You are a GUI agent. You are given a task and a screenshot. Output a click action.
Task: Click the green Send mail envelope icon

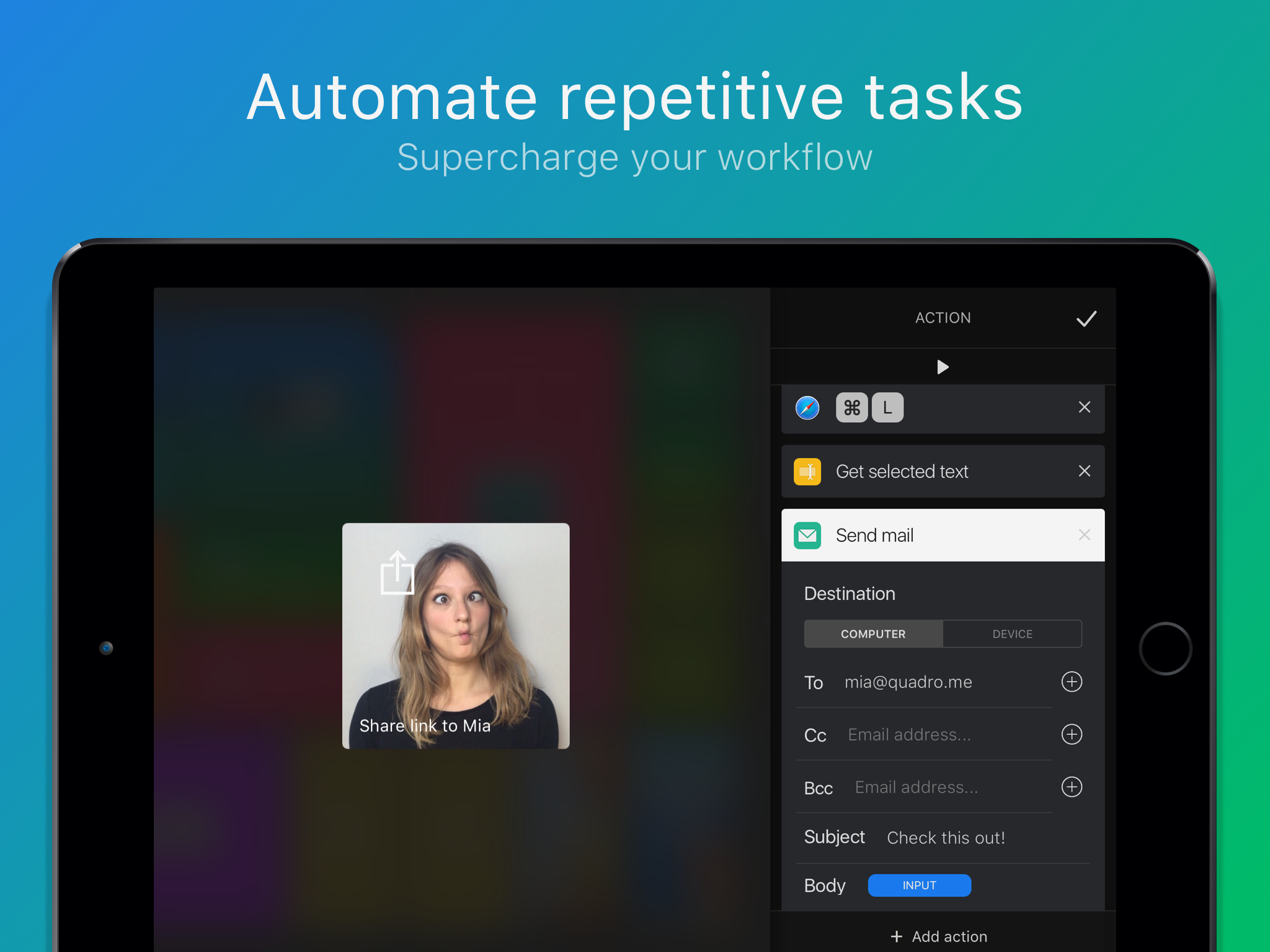click(x=807, y=535)
